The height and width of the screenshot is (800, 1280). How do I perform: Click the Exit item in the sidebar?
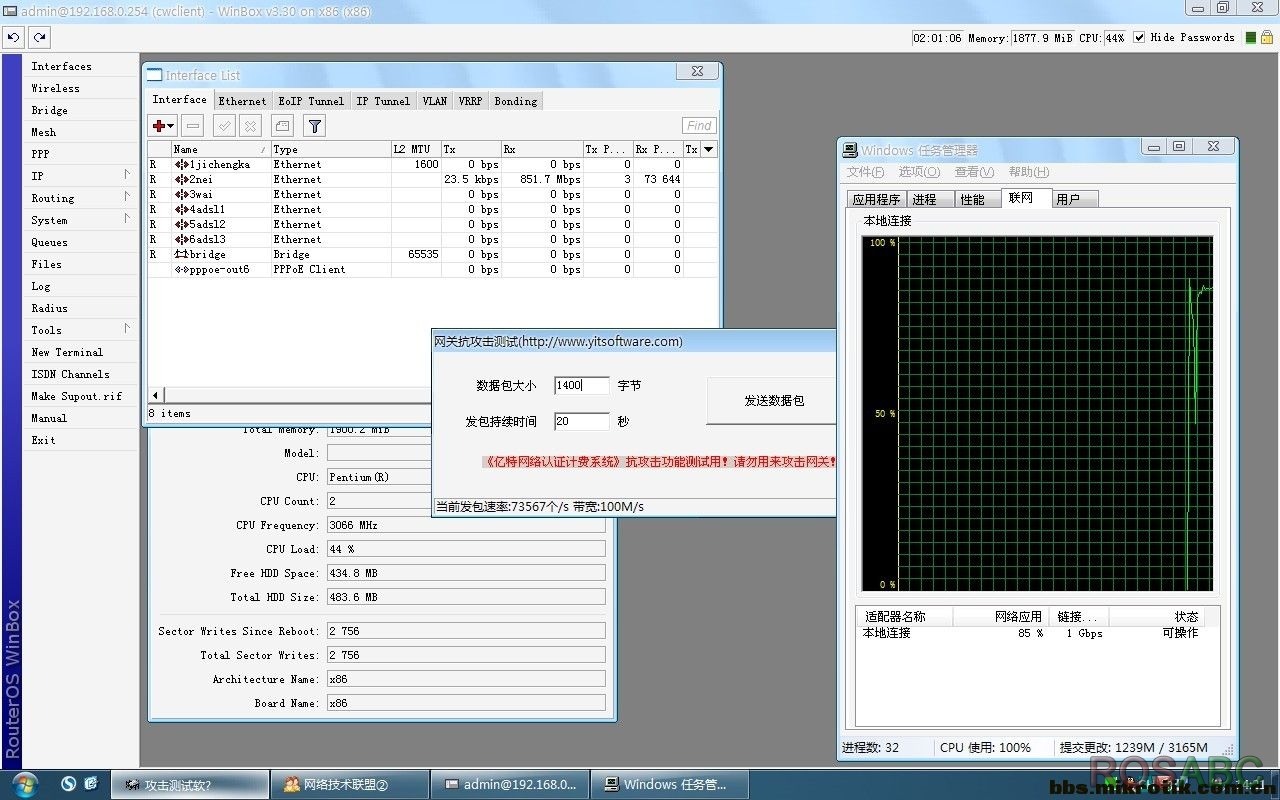coord(43,440)
